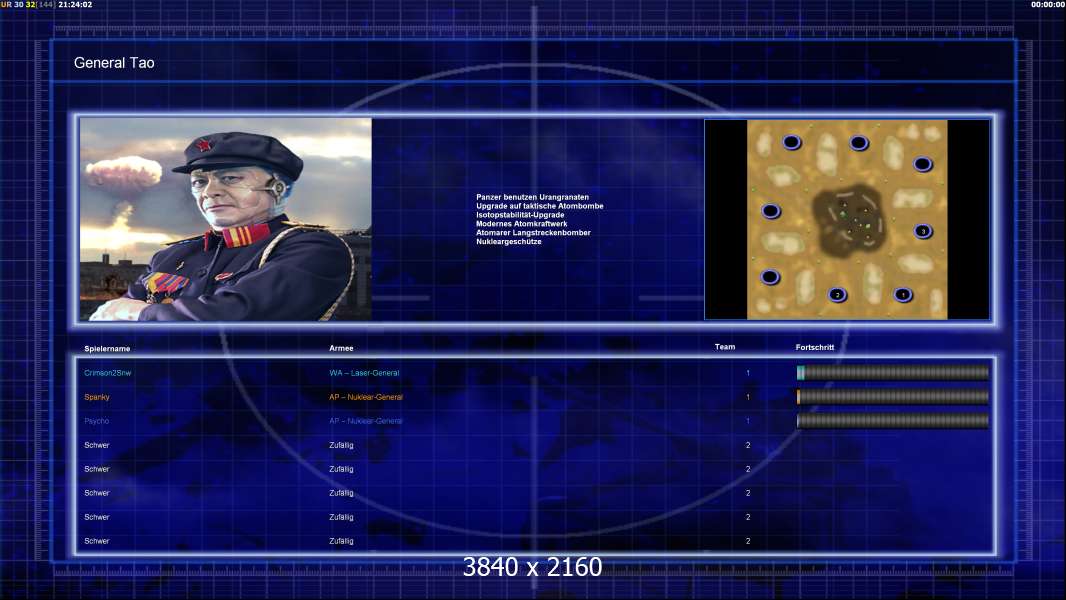The height and width of the screenshot is (600, 1066).
Task: Click the dark crater at the map center
Action: [x=850, y=221]
